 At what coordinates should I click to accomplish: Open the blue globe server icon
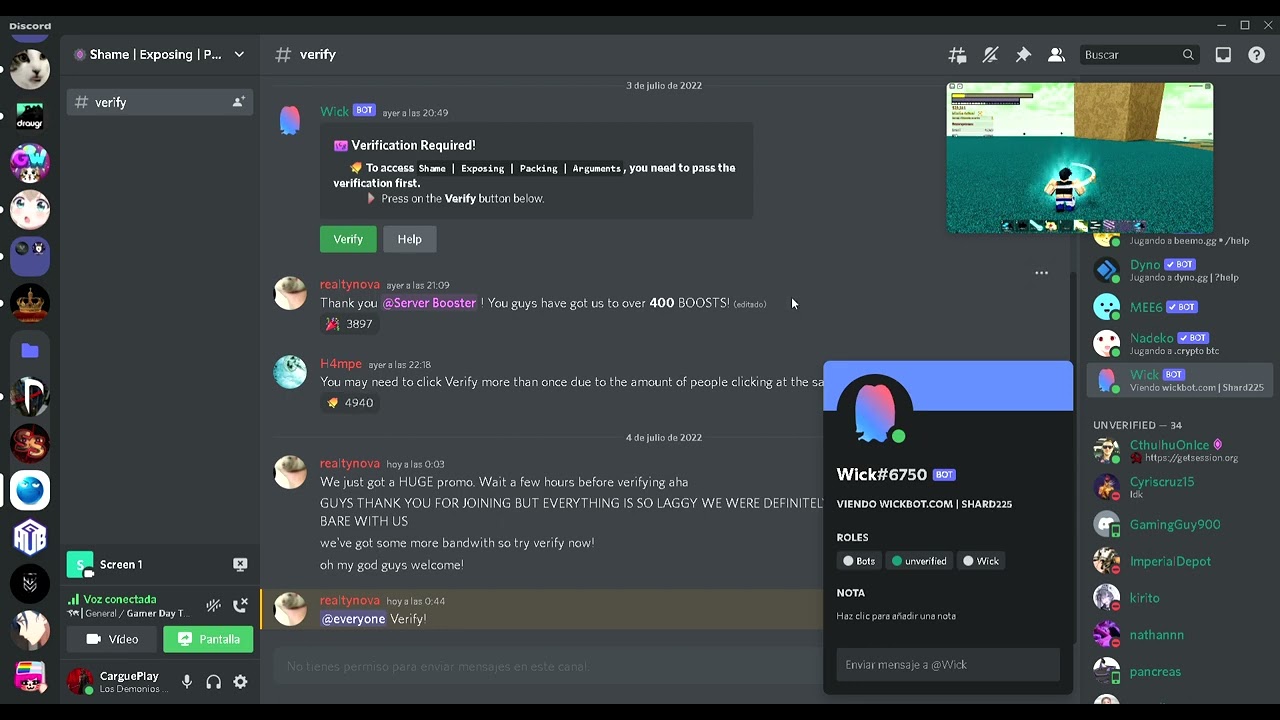pos(30,490)
